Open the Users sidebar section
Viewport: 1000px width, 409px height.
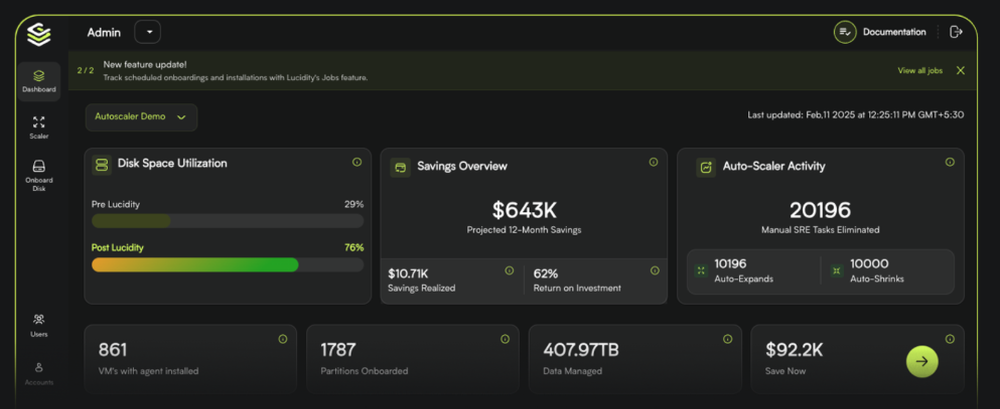tap(39, 324)
